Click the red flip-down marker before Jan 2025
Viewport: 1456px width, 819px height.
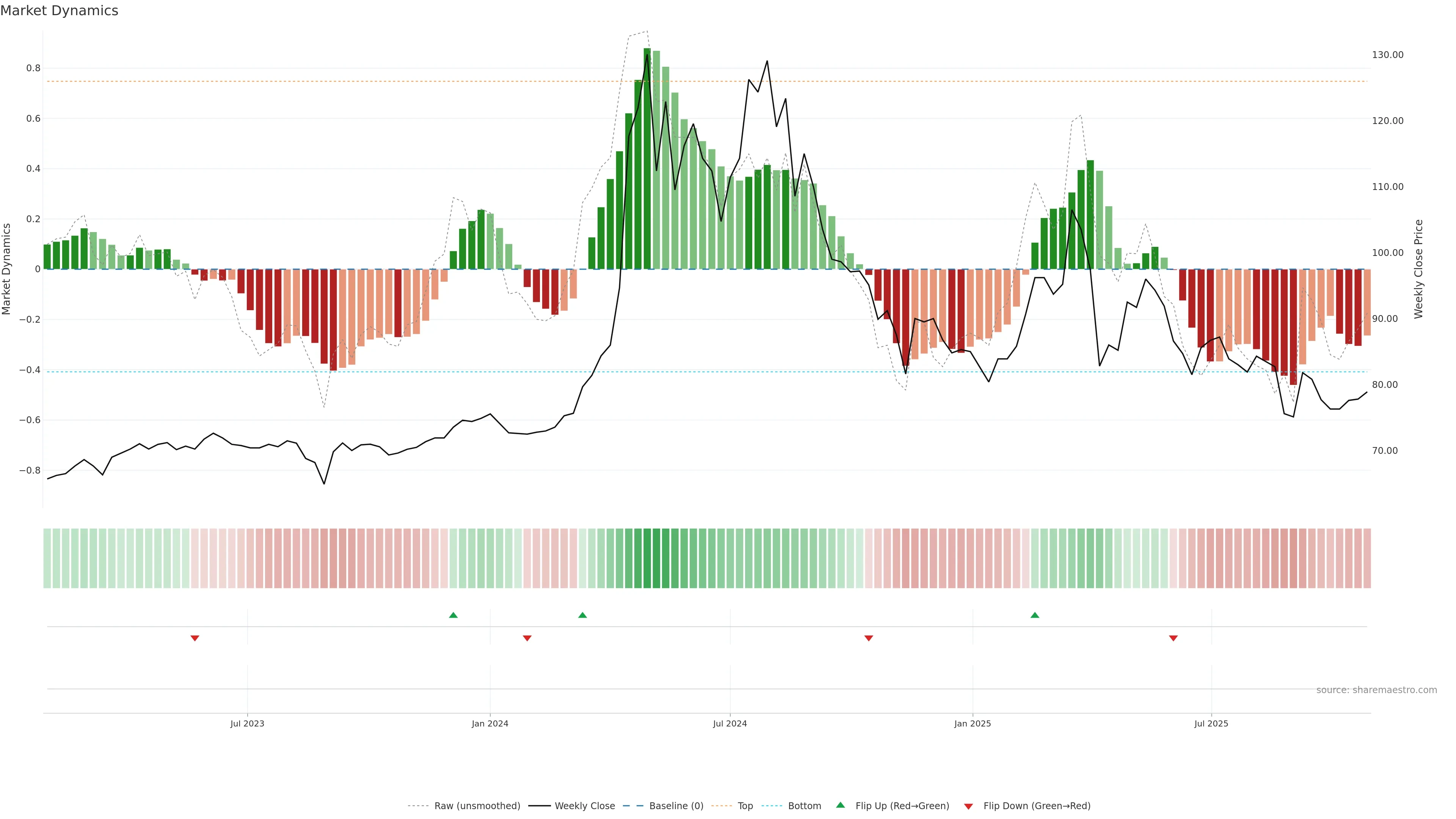[x=869, y=638]
